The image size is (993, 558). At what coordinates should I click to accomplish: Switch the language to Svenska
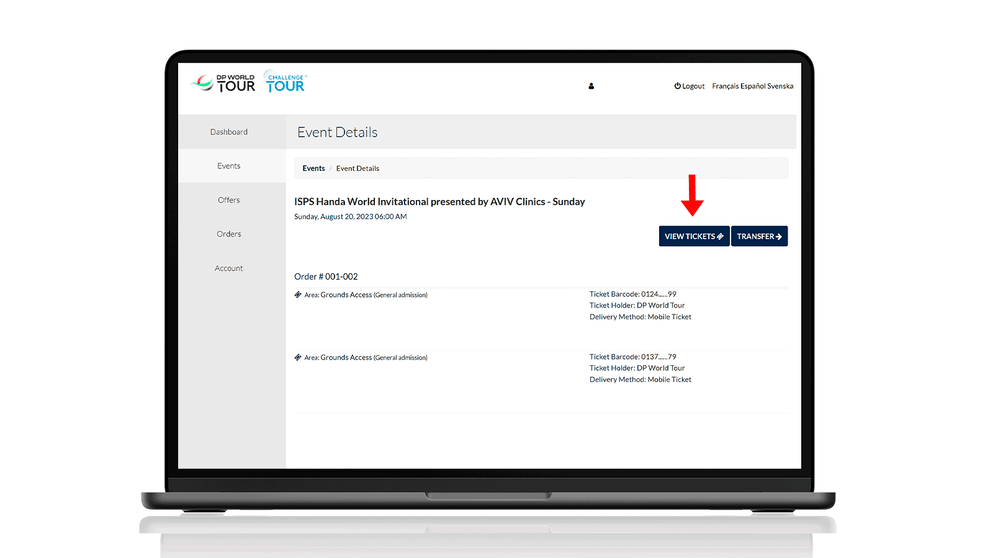tap(780, 86)
